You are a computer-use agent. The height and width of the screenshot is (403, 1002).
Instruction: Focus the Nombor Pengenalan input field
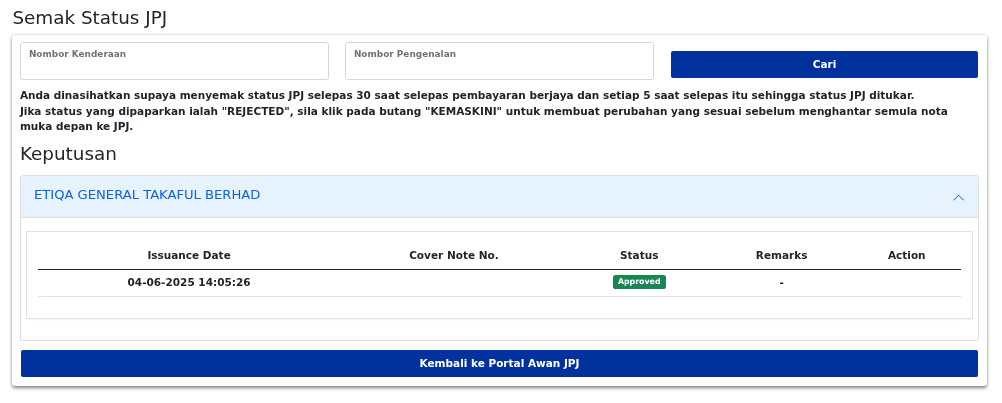499,61
